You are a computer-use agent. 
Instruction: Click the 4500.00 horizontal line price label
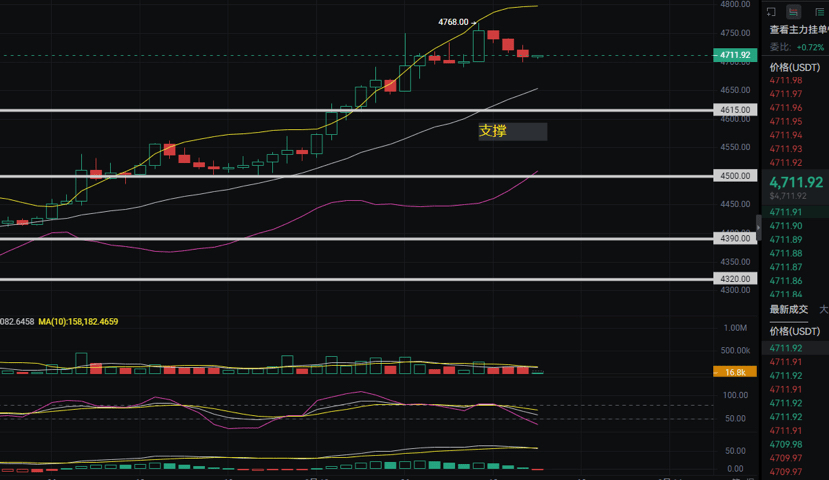(734, 176)
